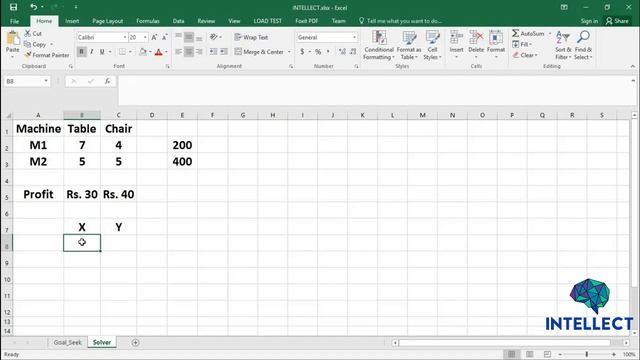The width and height of the screenshot is (640, 360).
Task: Click the Delete cells icon
Action: point(476,38)
